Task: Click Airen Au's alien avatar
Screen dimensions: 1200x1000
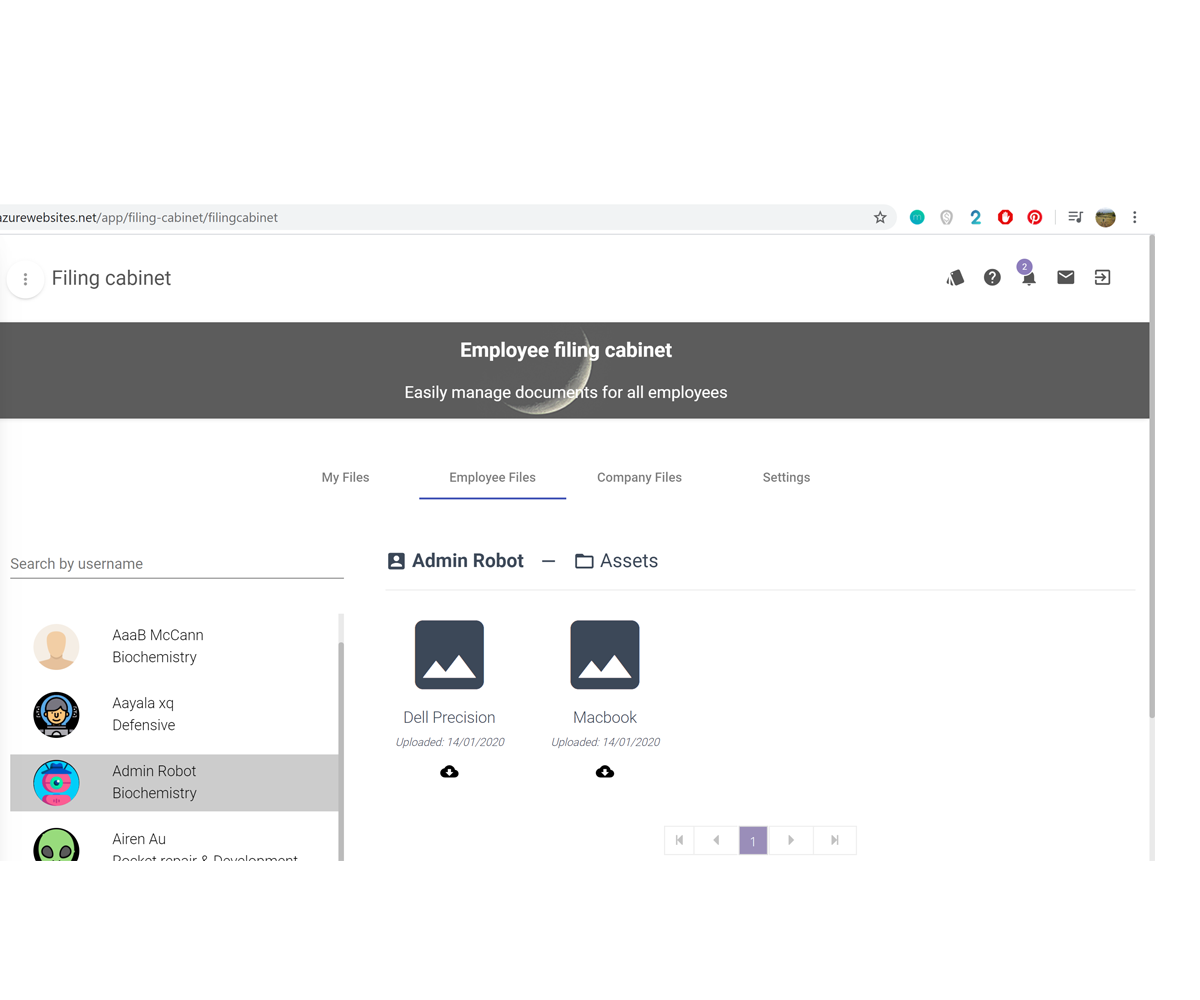Action: [x=56, y=845]
